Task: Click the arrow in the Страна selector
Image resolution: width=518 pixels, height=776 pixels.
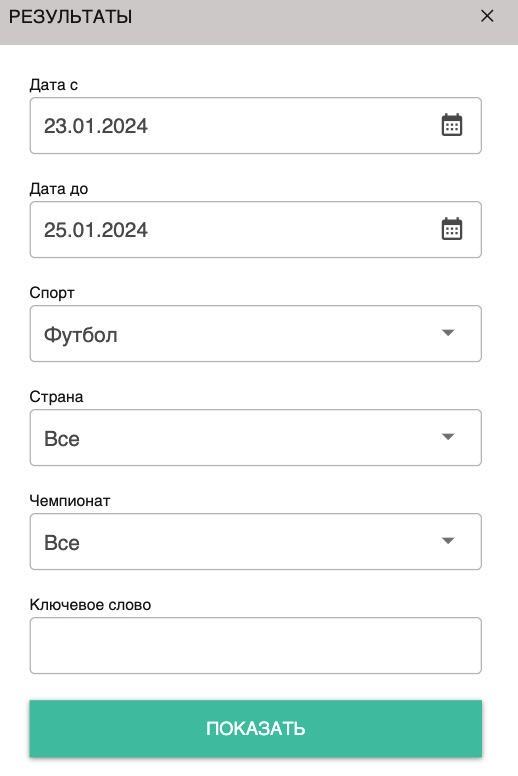Action: pyautogui.click(x=448, y=436)
